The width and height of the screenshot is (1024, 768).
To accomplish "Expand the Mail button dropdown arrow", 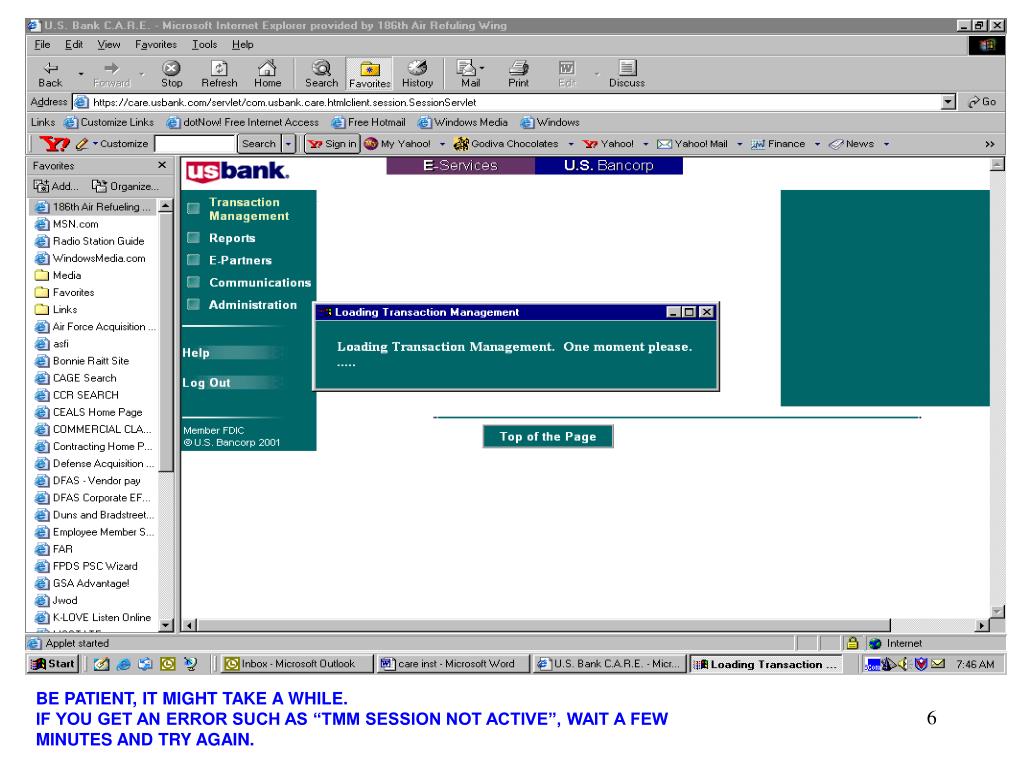I will [482, 67].
